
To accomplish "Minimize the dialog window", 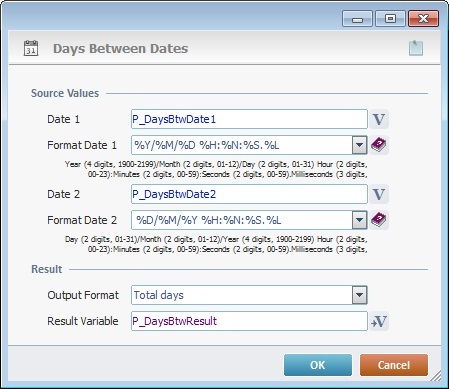I will (x=357, y=18).
